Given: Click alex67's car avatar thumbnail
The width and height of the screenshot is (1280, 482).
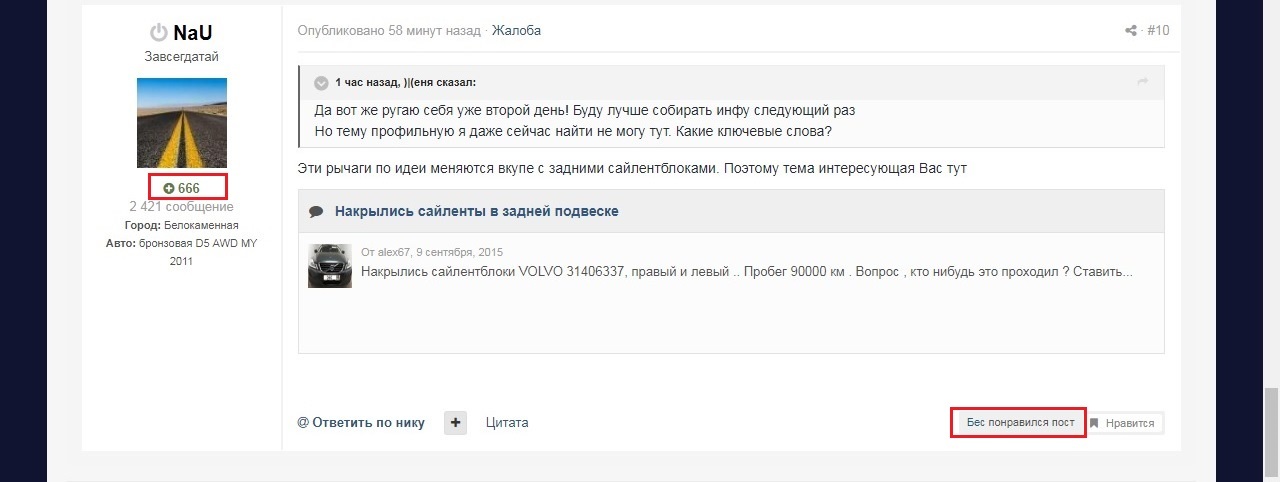Looking at the screenshot, I should click(x=330, y=266).
